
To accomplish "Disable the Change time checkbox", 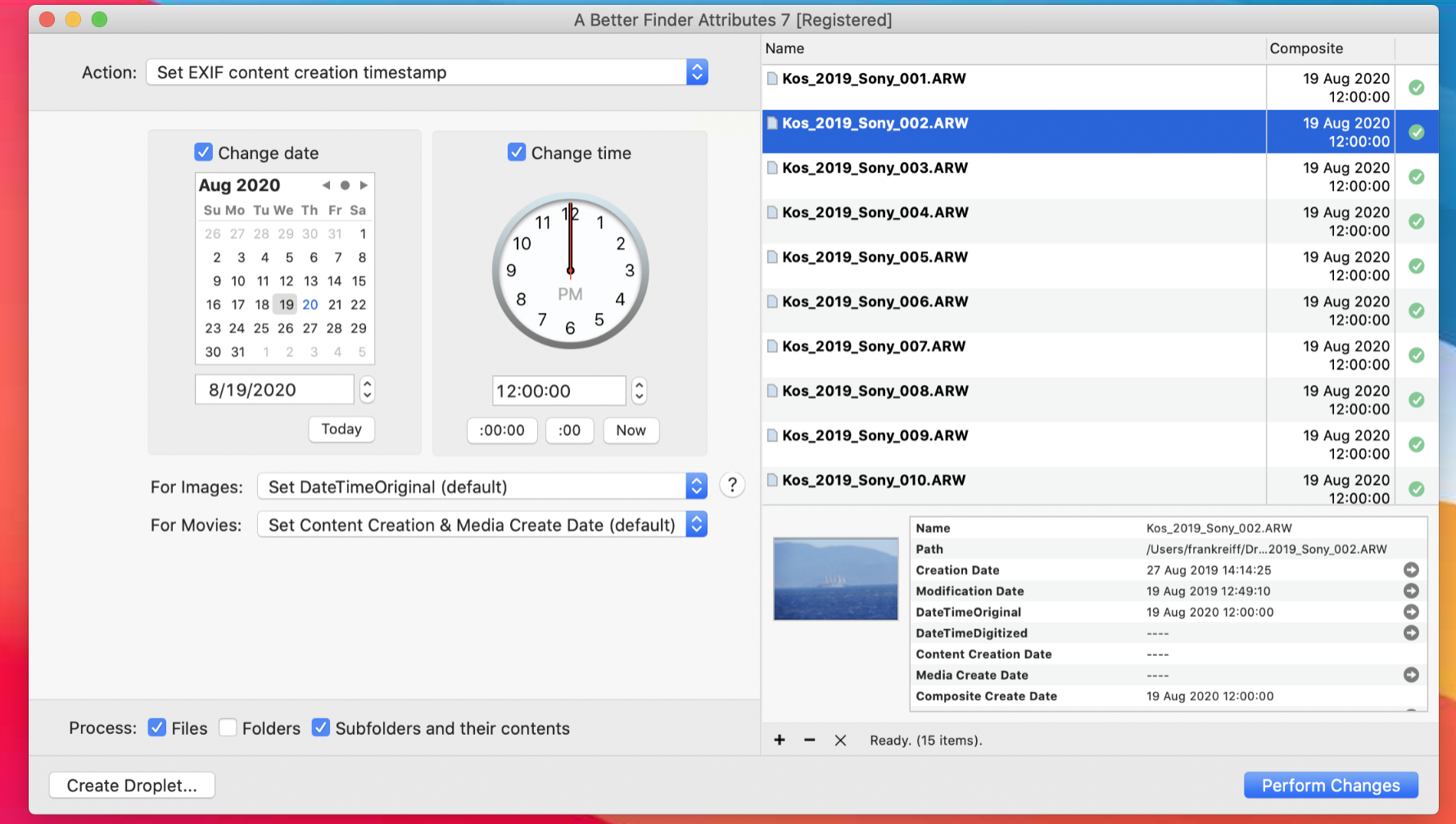I will (x=517, y=152).
